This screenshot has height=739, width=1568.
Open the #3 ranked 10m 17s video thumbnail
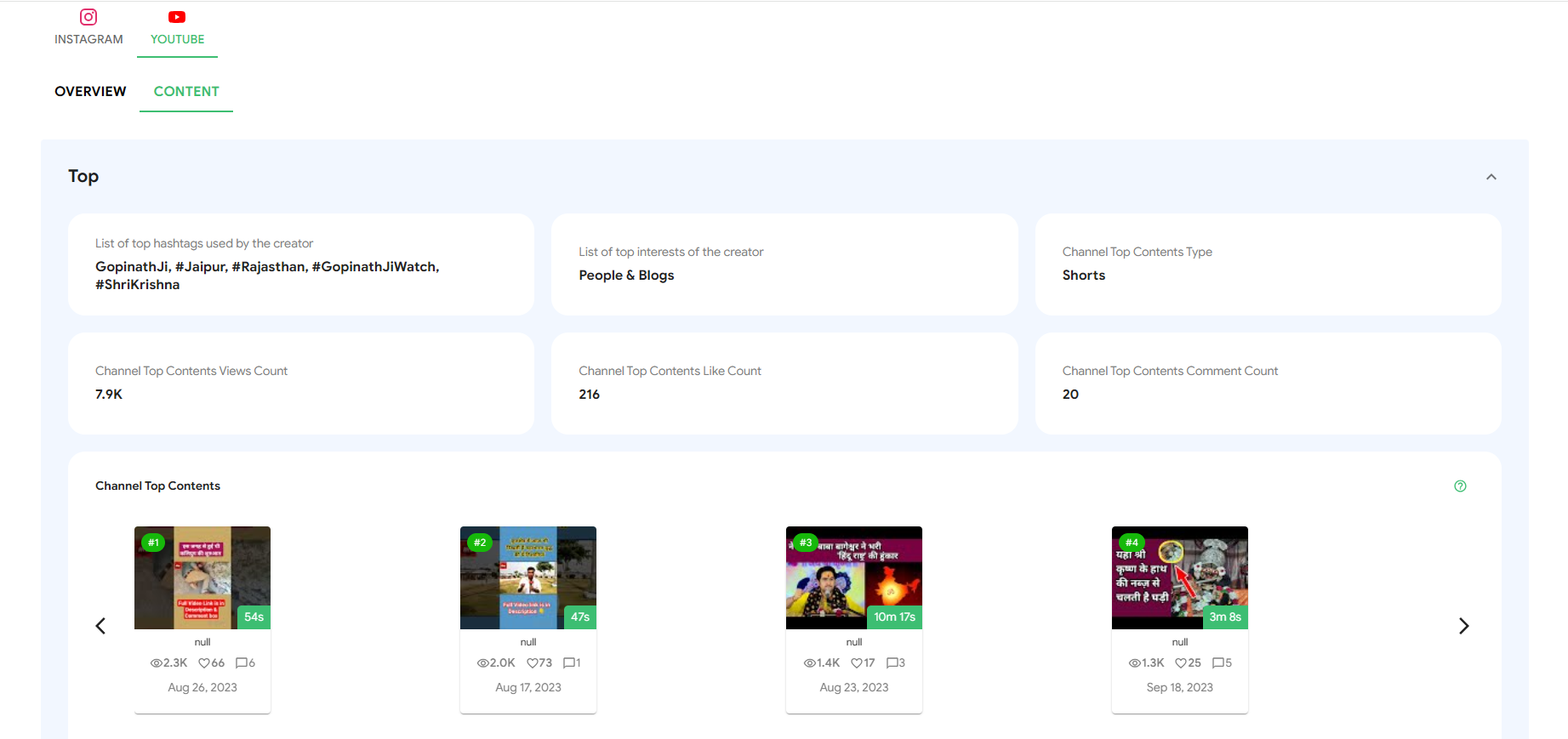[x=854, y=577]
